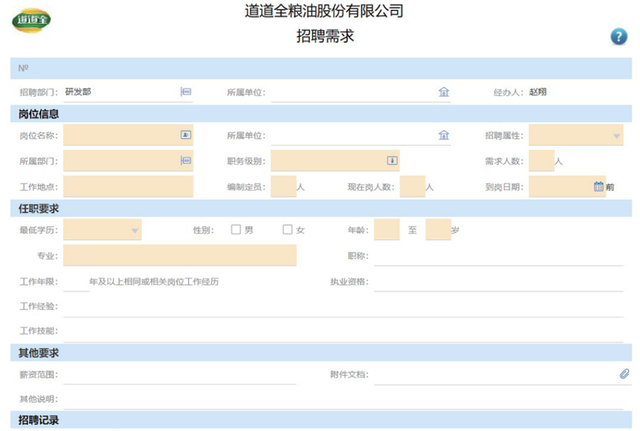Image resolution: width=640 pixels, height=431 pixels.
Task: Click the 职称 input field
Action: point(499,256)
